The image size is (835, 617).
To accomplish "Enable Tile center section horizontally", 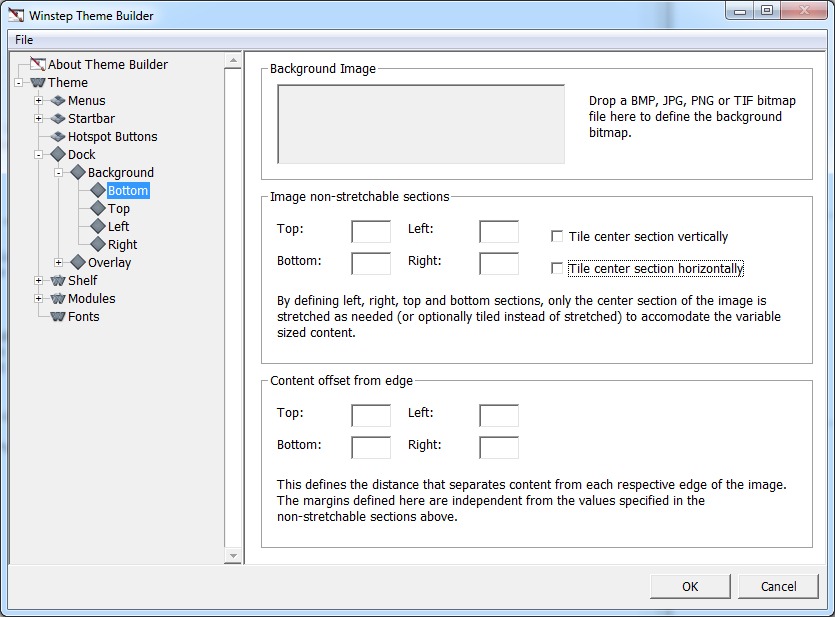I will [x=557, y=268].
